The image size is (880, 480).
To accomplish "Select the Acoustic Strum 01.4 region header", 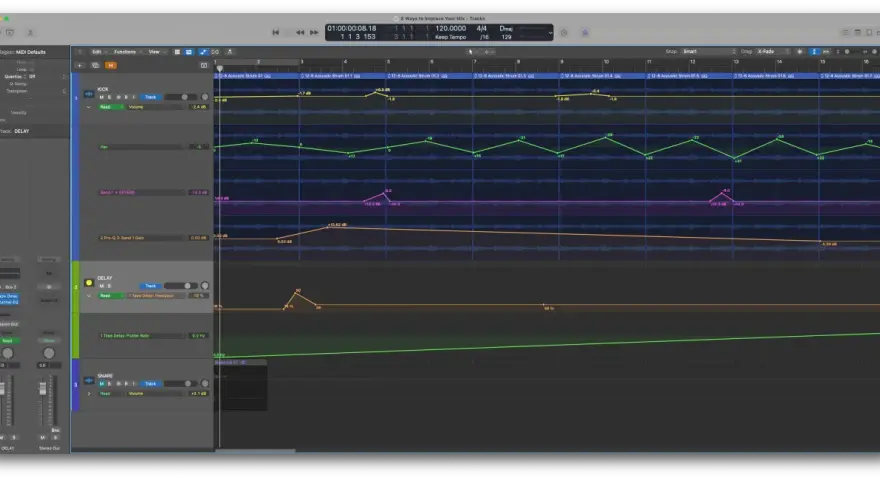I will click(x=602, y=75).
